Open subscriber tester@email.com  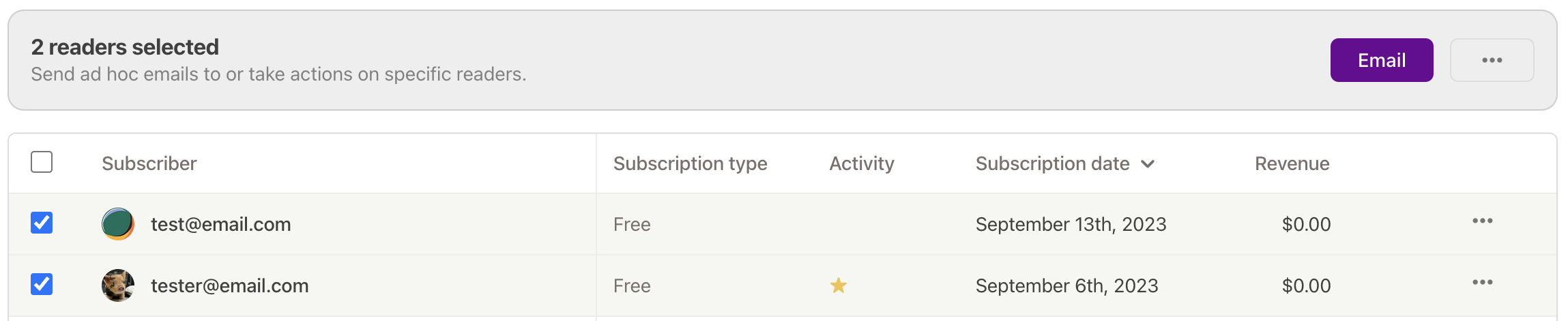230,285
